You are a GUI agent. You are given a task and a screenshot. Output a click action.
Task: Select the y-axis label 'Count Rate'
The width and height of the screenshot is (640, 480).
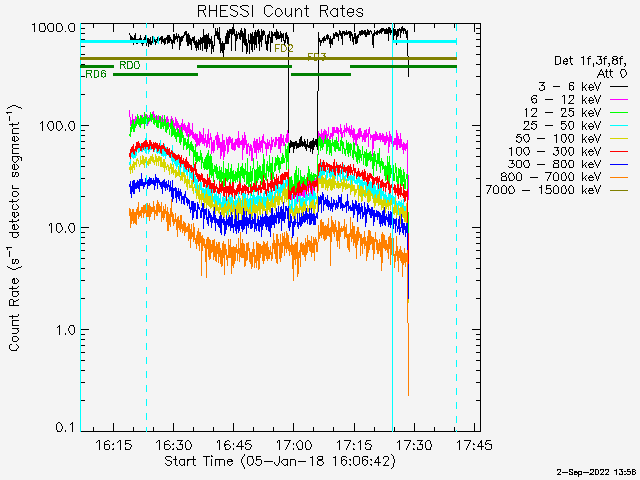(14, 314)
